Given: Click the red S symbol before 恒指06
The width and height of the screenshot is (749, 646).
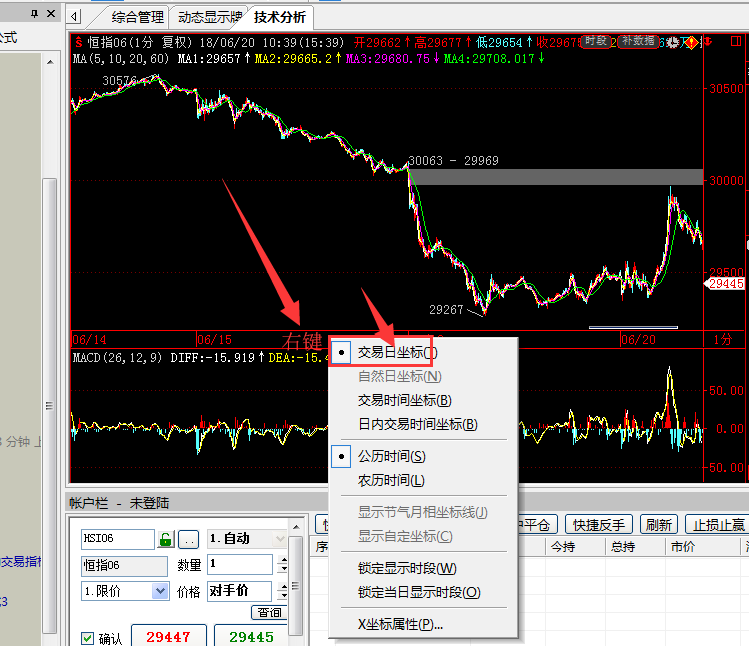Looking at the screenshot, I should tap(79, 43).
